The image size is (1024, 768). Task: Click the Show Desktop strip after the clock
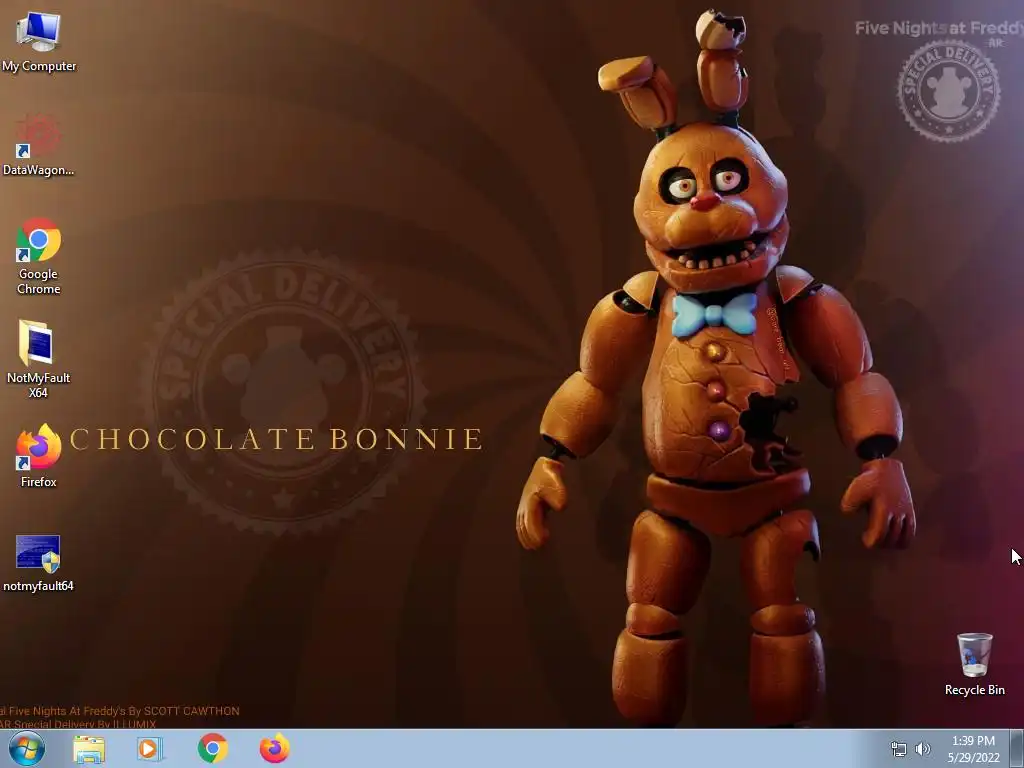tap(1017, 749)
